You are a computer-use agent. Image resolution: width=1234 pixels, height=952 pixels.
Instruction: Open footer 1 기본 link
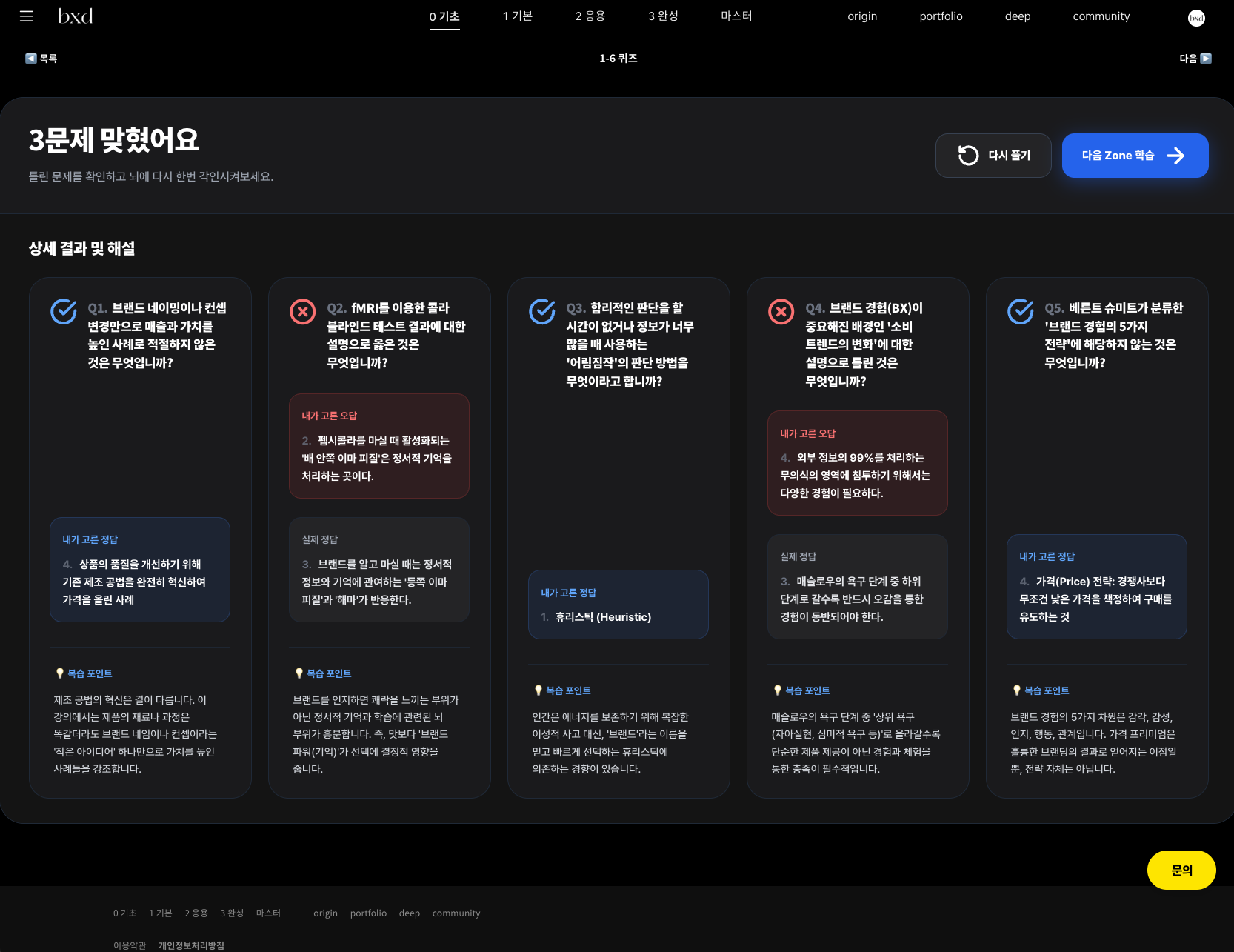(161, 913)
